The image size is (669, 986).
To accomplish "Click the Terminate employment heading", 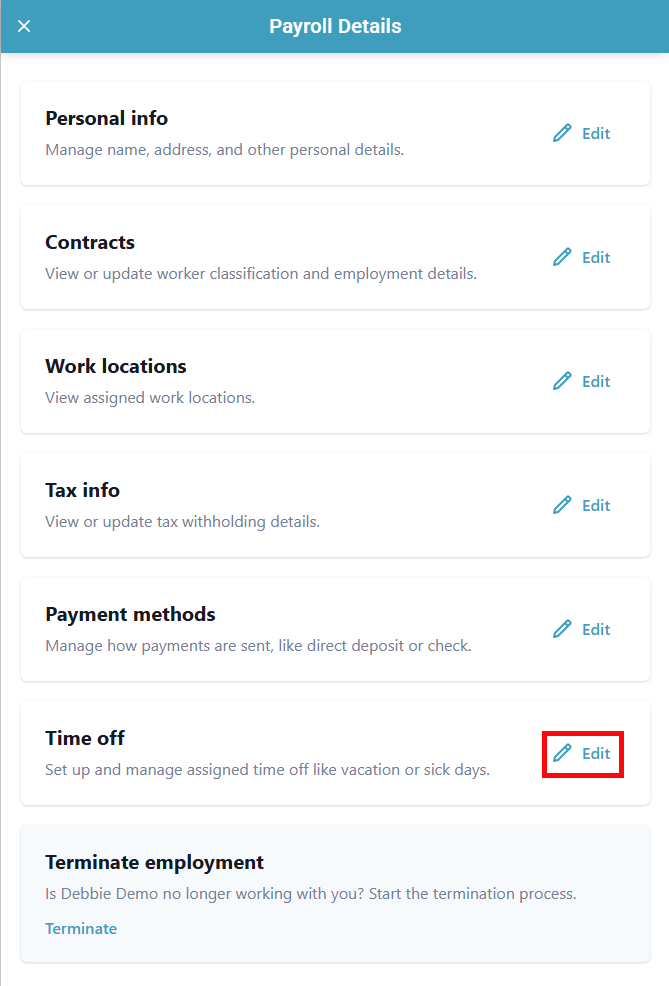I will click(154, 862).
